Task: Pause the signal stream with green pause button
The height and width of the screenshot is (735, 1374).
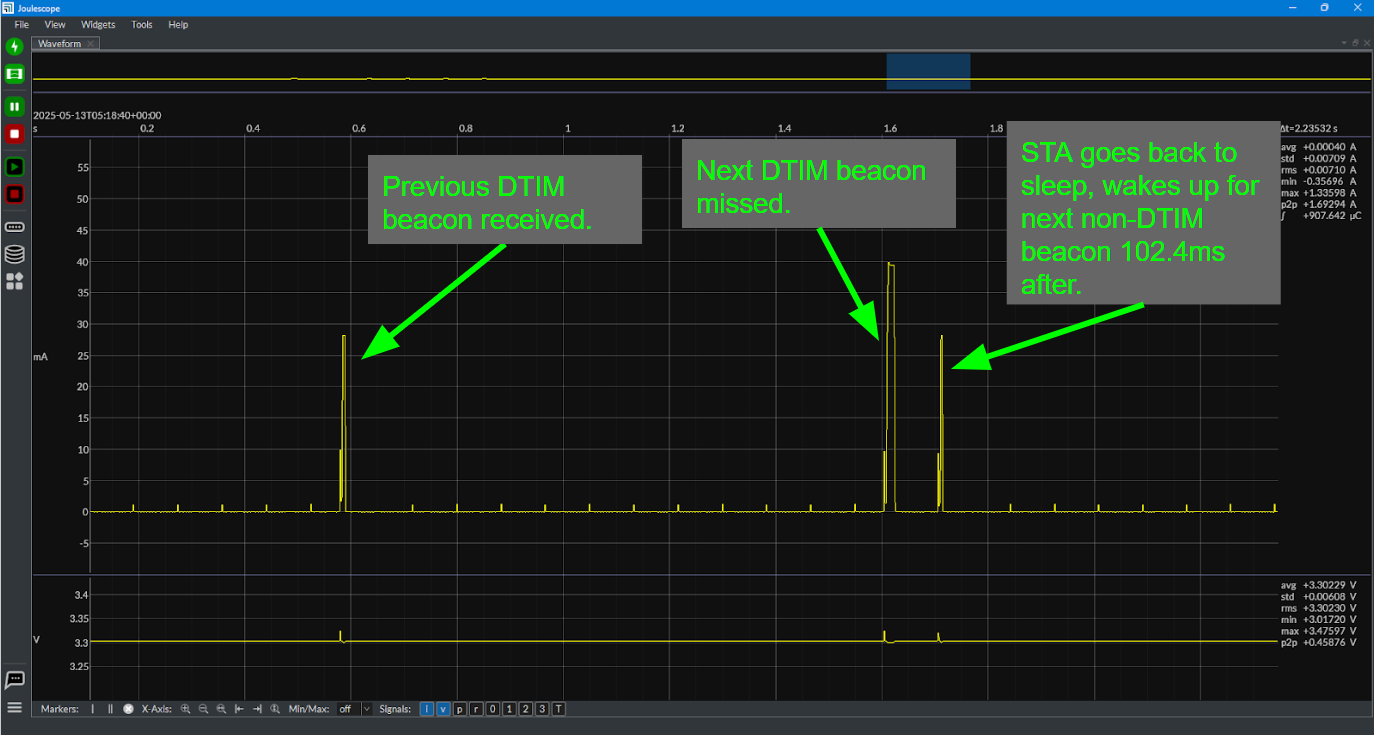Action: (14, 106)
